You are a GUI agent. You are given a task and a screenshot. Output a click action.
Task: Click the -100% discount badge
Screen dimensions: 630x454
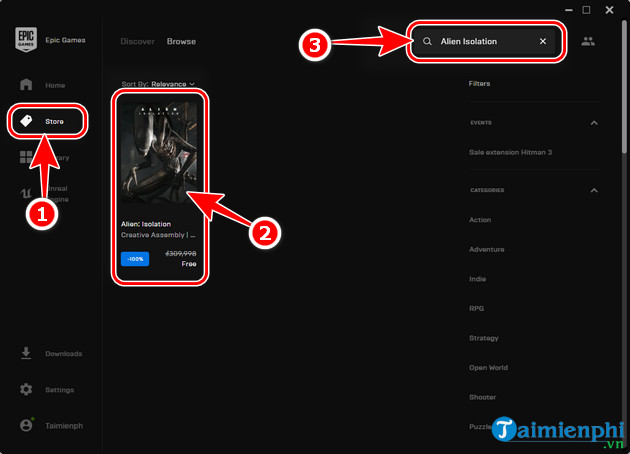click(135, 259)
